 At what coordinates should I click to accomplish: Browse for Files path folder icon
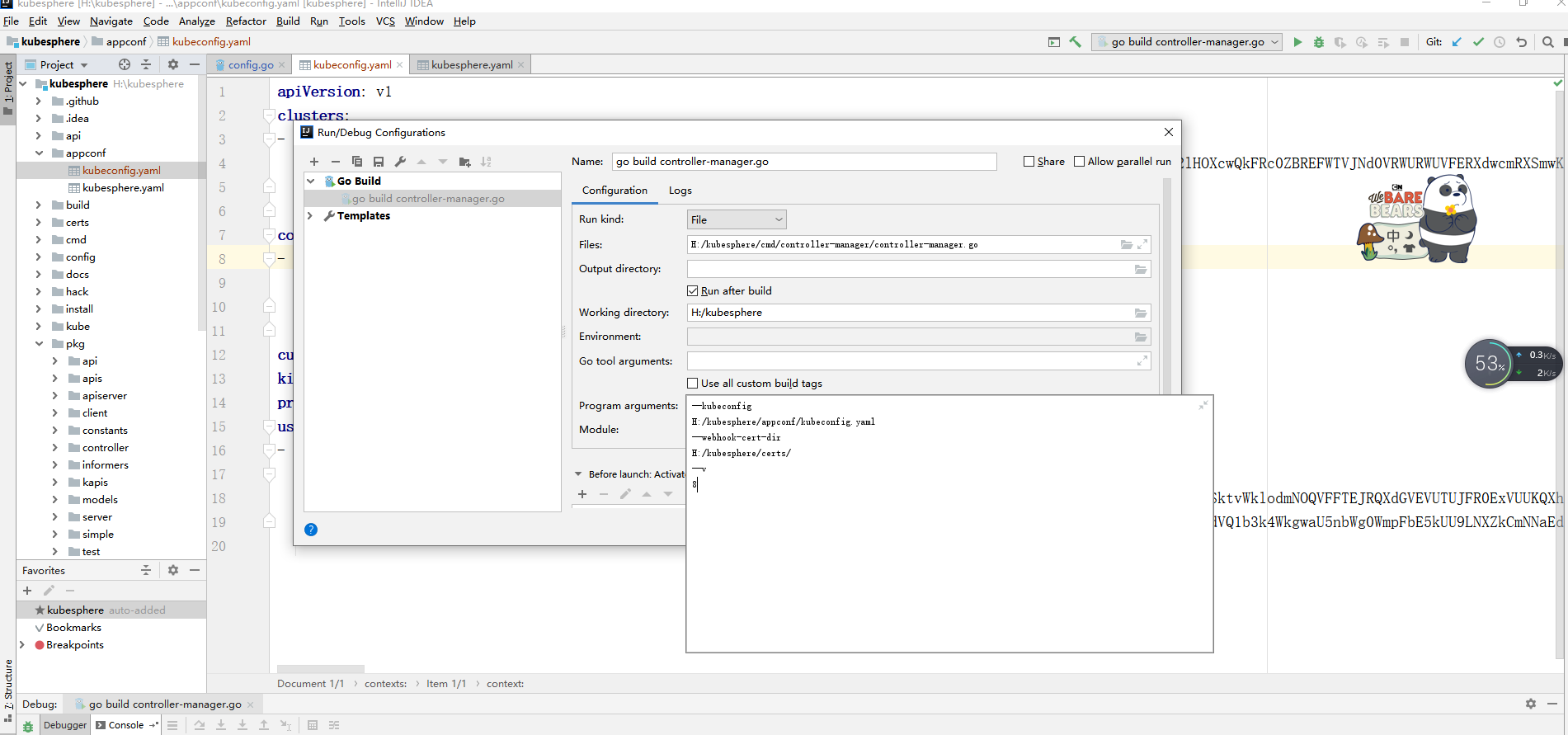tap(1127, 245)
